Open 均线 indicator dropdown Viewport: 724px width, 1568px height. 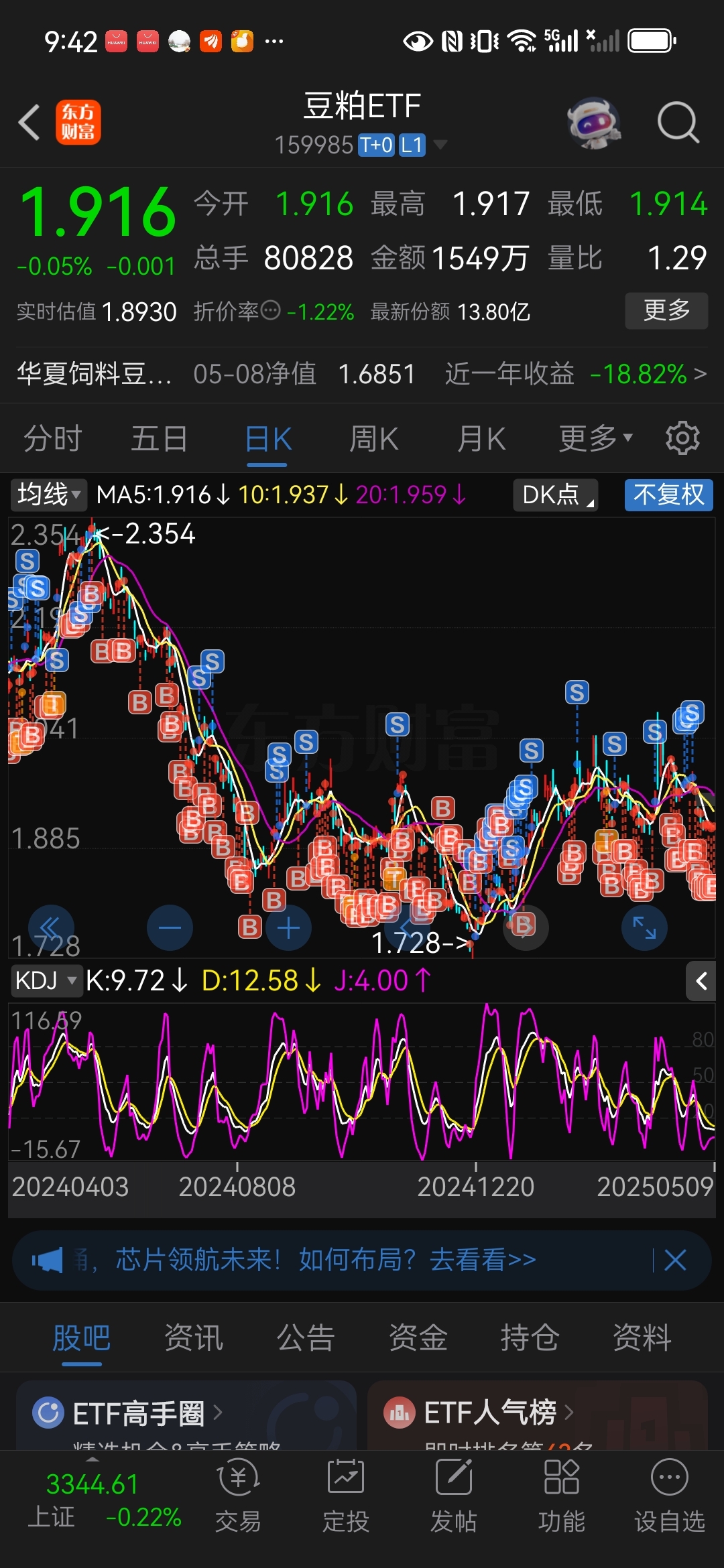pyautogui.click(x=49, y=495)
